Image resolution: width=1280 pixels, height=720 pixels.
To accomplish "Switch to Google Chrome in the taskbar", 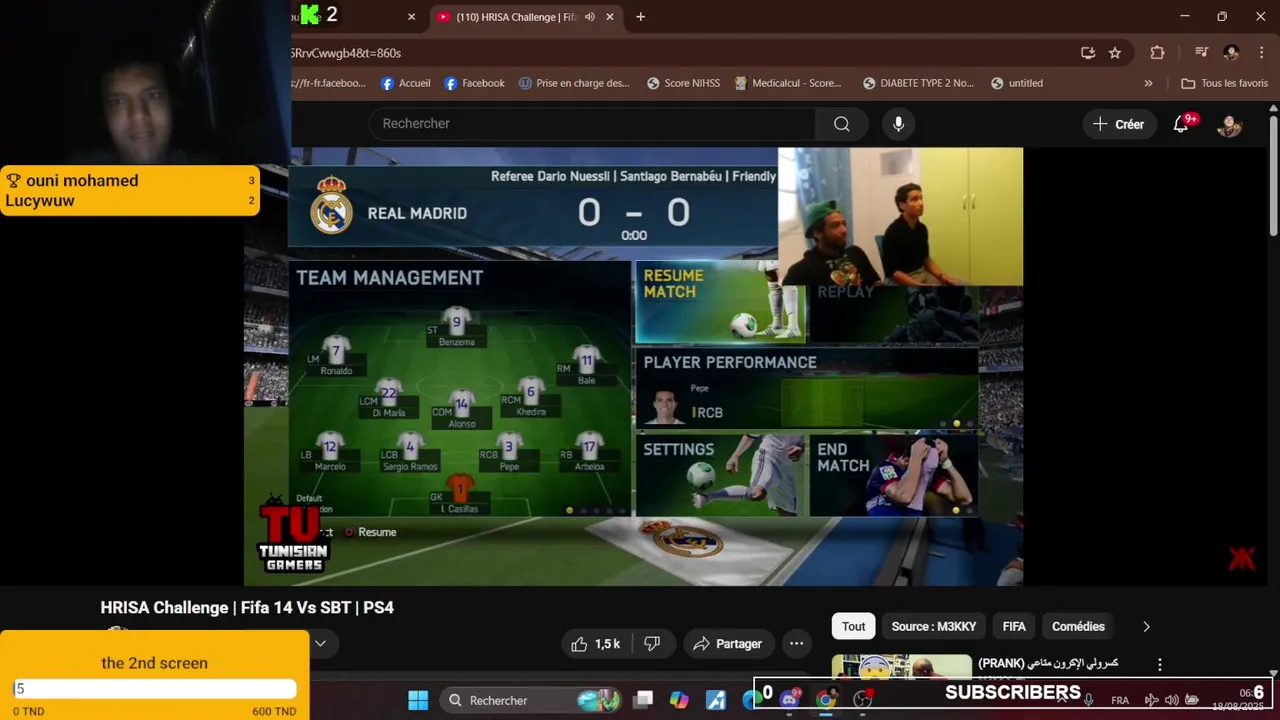I will click(826, 700).
